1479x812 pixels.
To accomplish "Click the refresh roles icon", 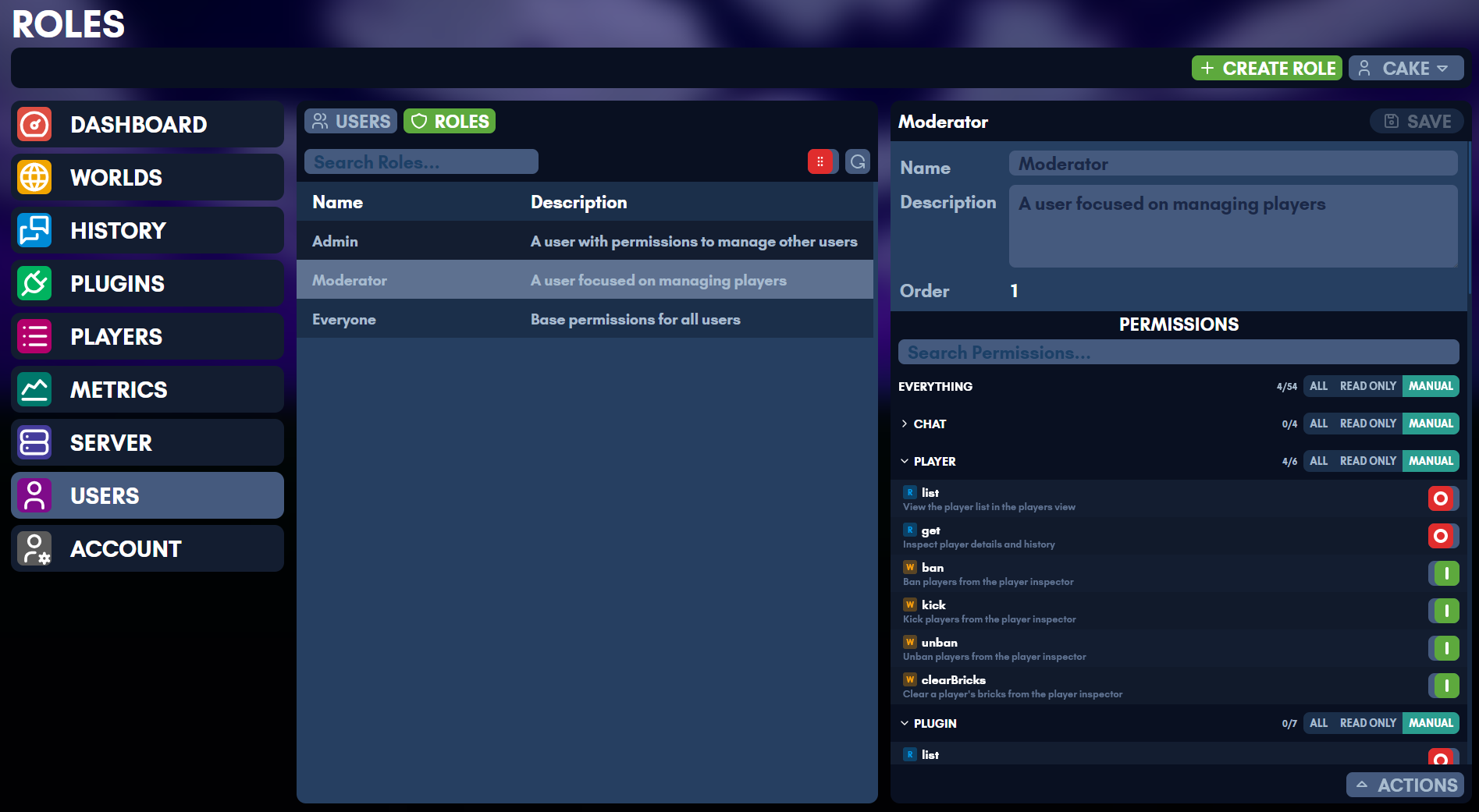I will click(x=858, y=161).
